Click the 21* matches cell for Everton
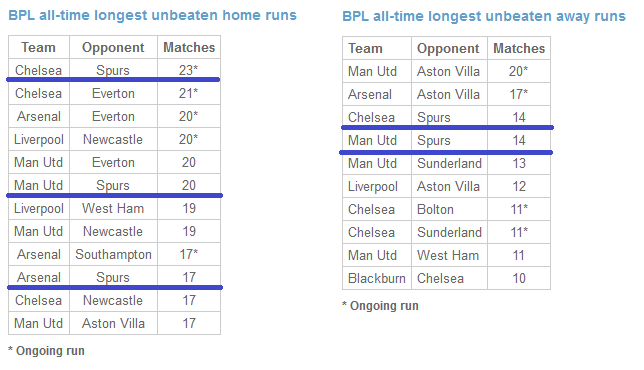Viewport: 644px width, 370px height. pos(189,93)
